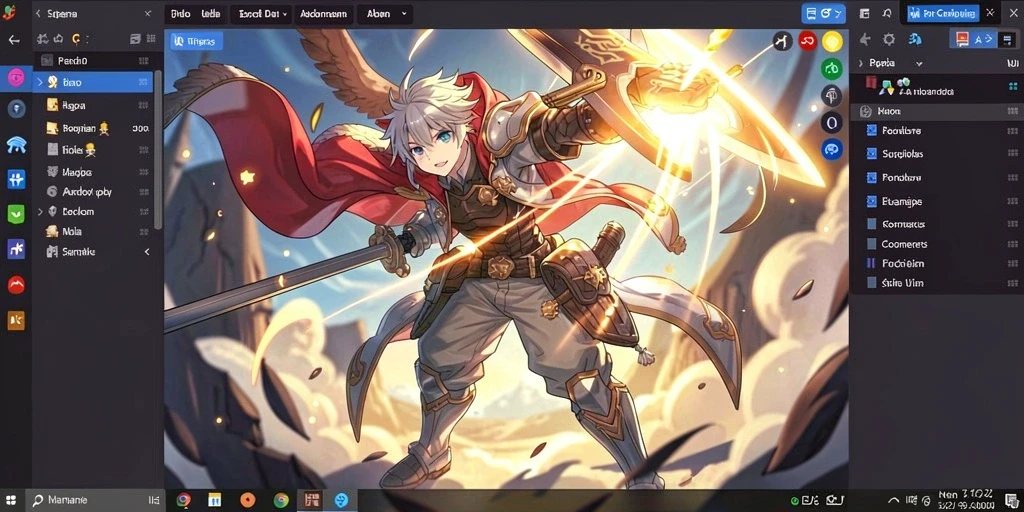Open the Windows Start button
Image resolution: width=1024 pixels, height=512 pixels.
(x=12, y=500)
